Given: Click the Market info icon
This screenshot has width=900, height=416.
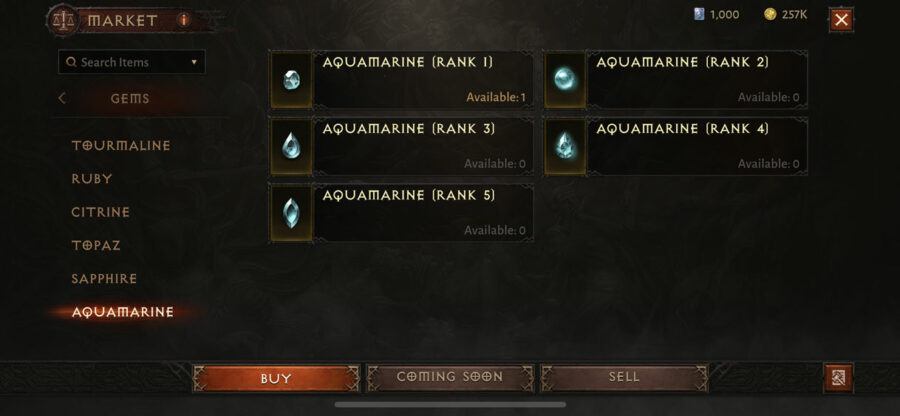Looking at the screenshot, I should pyautogui.click(x=184, y=20).
